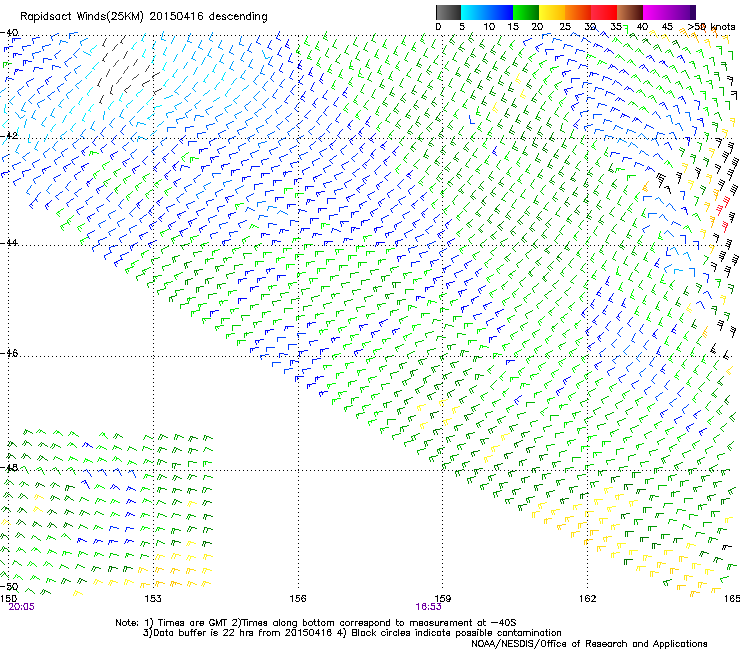The image size is (740, 650).
Task: Click the 'NOAA/NESDIS/Office of Research and Applications' credit
Action: tap(589, 644)
